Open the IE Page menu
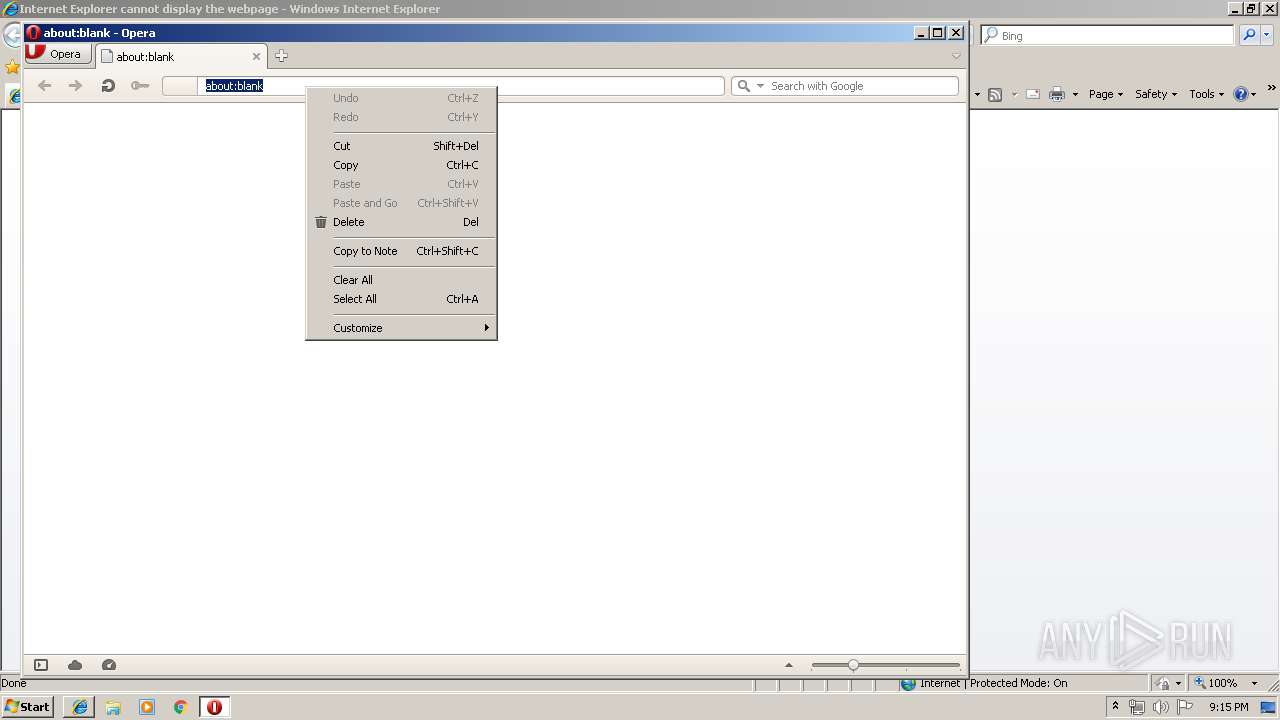Image resolution: width=1280 pixels, height=720 pixels. (x=1105, y=94)
